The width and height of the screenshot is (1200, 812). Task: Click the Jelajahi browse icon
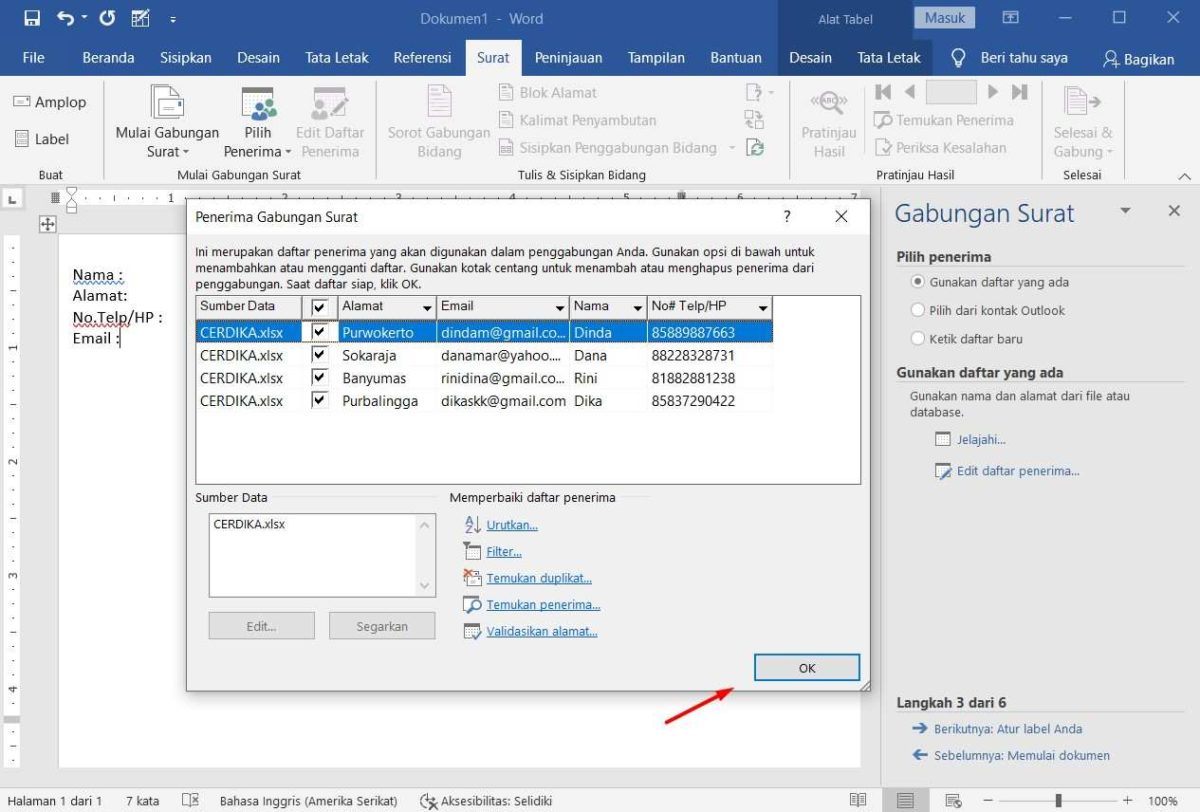tap(943, 439)
